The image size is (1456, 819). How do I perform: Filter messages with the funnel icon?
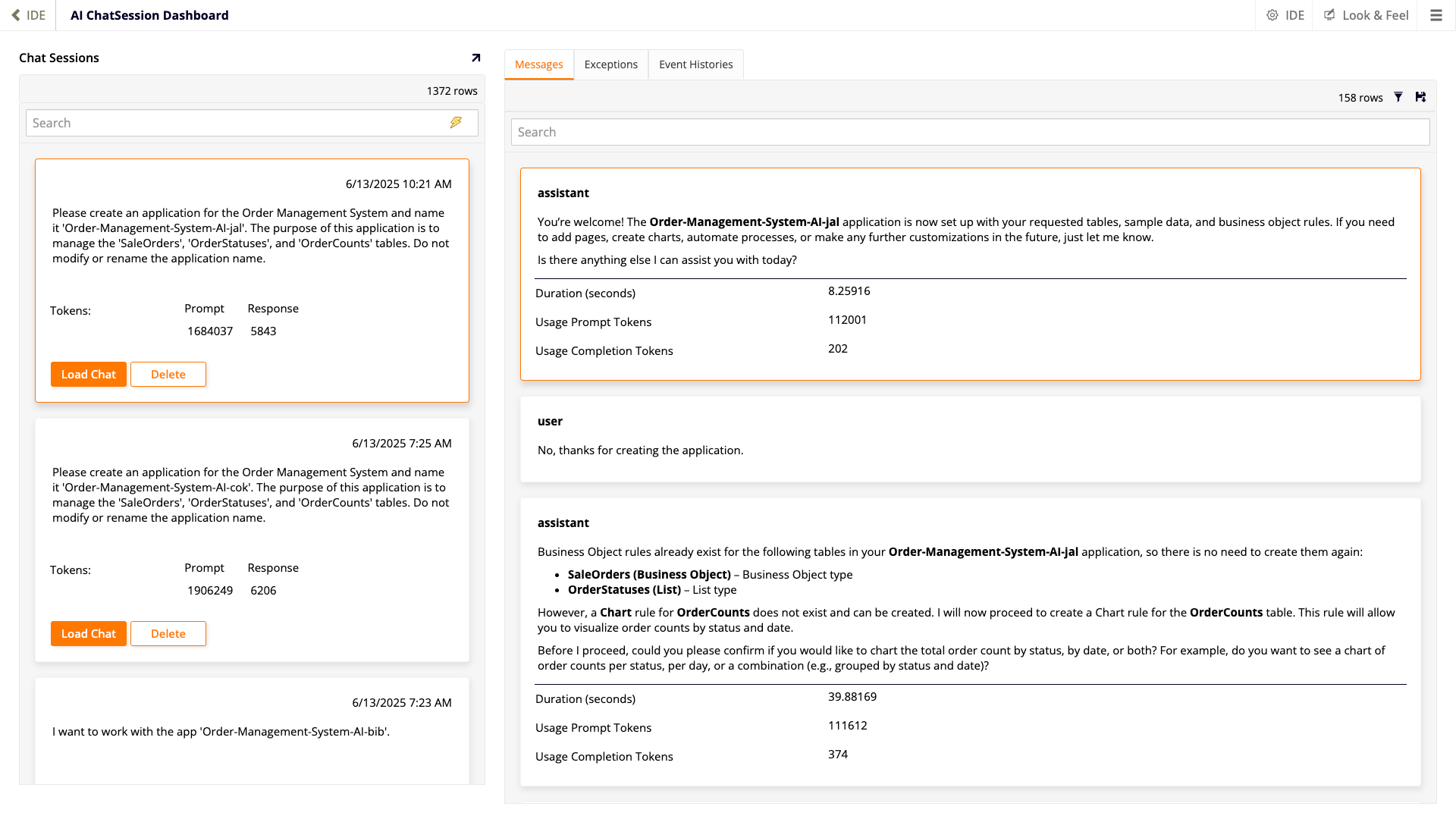1398,97
